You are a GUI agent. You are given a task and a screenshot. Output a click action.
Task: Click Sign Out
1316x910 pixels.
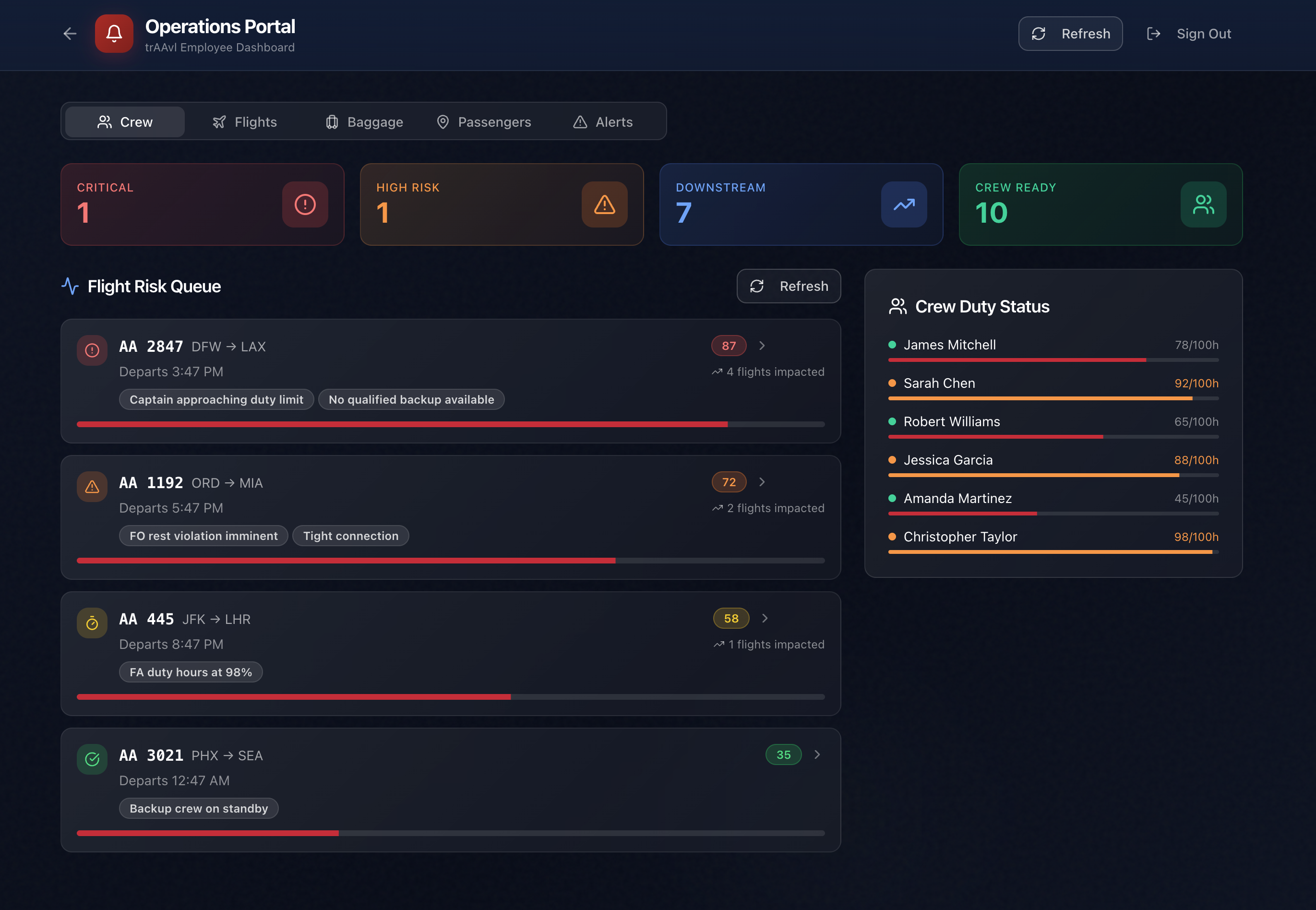click(1189, 34)
